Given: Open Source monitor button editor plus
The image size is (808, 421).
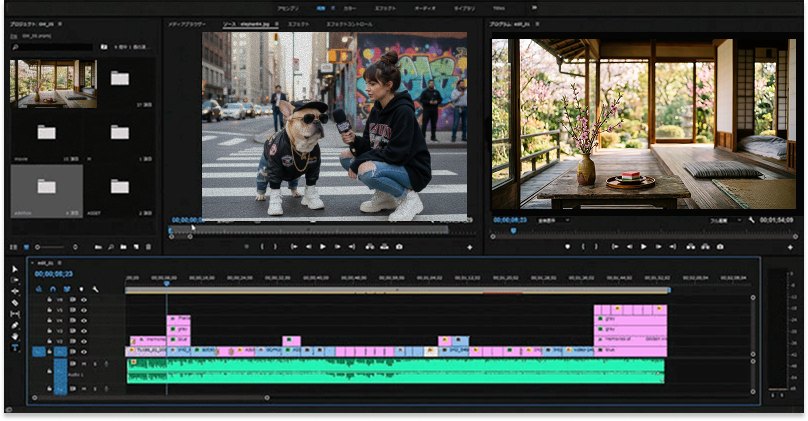Looking at the screenshot, I should point(469,247).
